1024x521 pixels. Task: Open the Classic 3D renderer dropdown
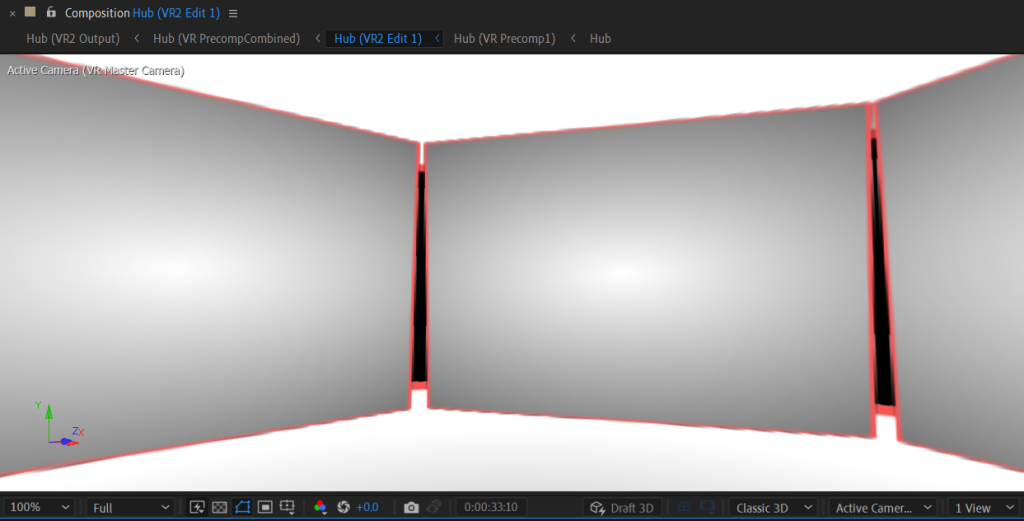pyautogui.click(x=773, y=507)
